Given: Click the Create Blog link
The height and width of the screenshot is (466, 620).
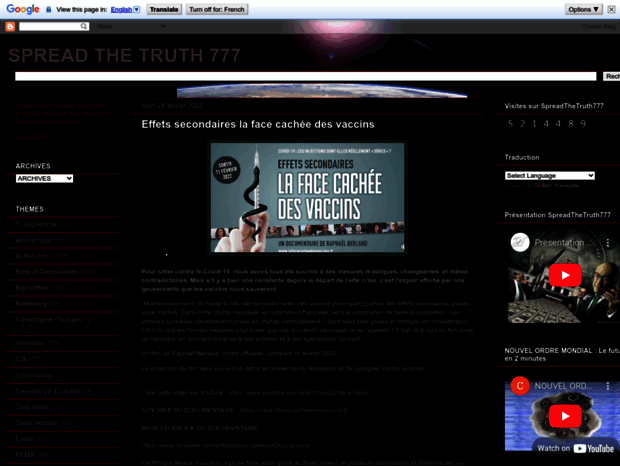Looking at the screenshot, I should coord(599,26).
